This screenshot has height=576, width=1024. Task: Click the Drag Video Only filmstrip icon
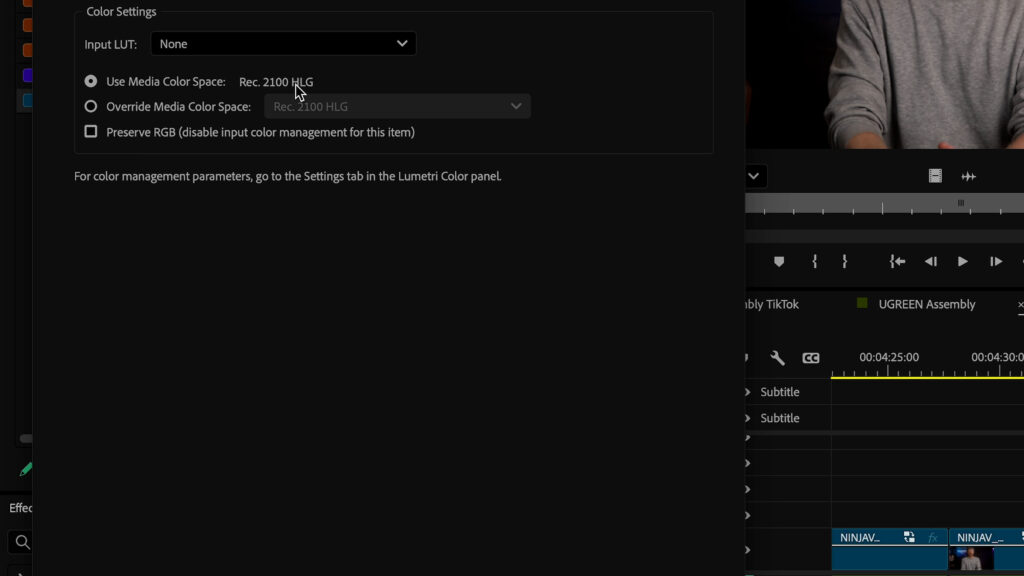tap(935, 176)
